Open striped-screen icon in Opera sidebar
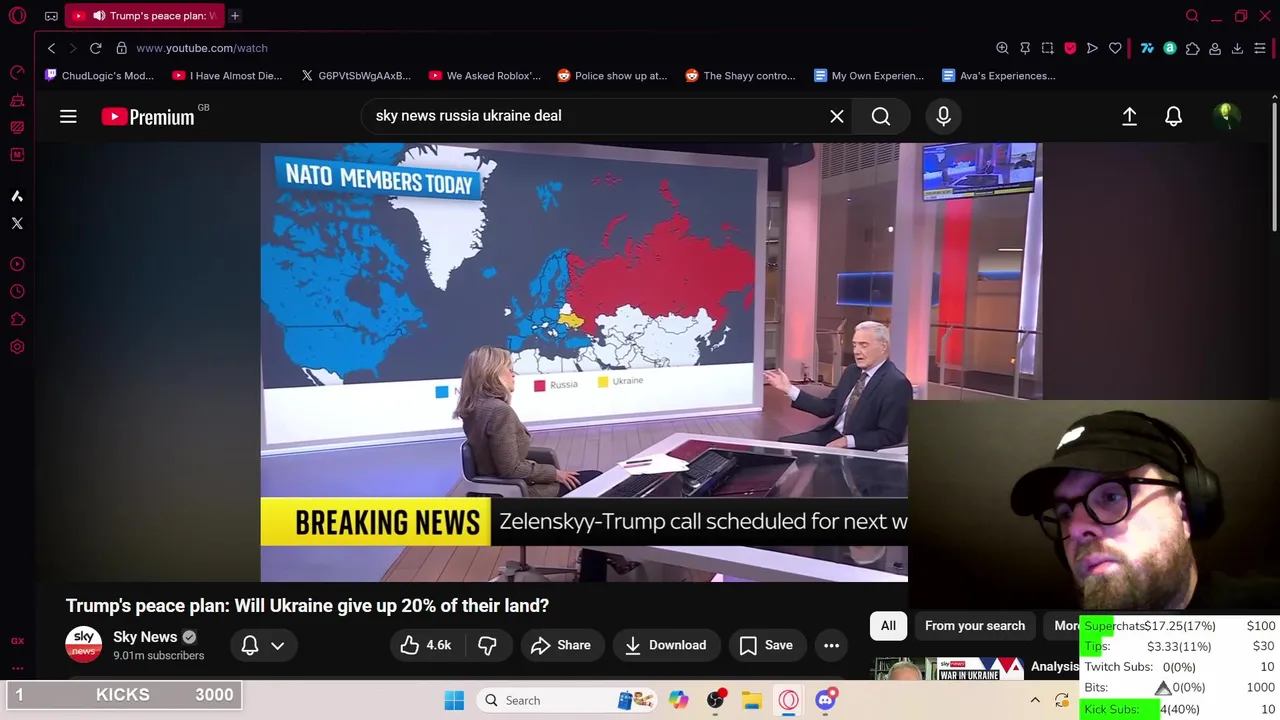The width and height of the screenshot is (1280, 720). tap(17, 128)
